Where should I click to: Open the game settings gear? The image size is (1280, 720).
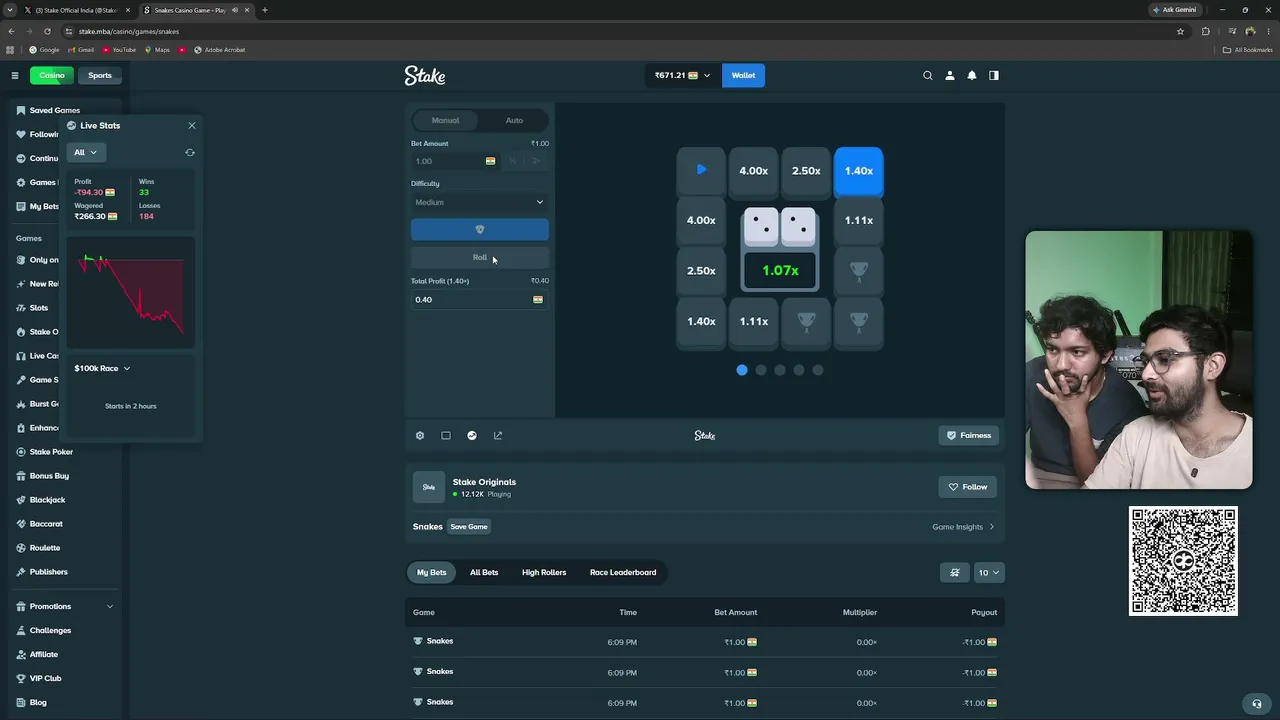pyautogui.click(x=420, y=435)
